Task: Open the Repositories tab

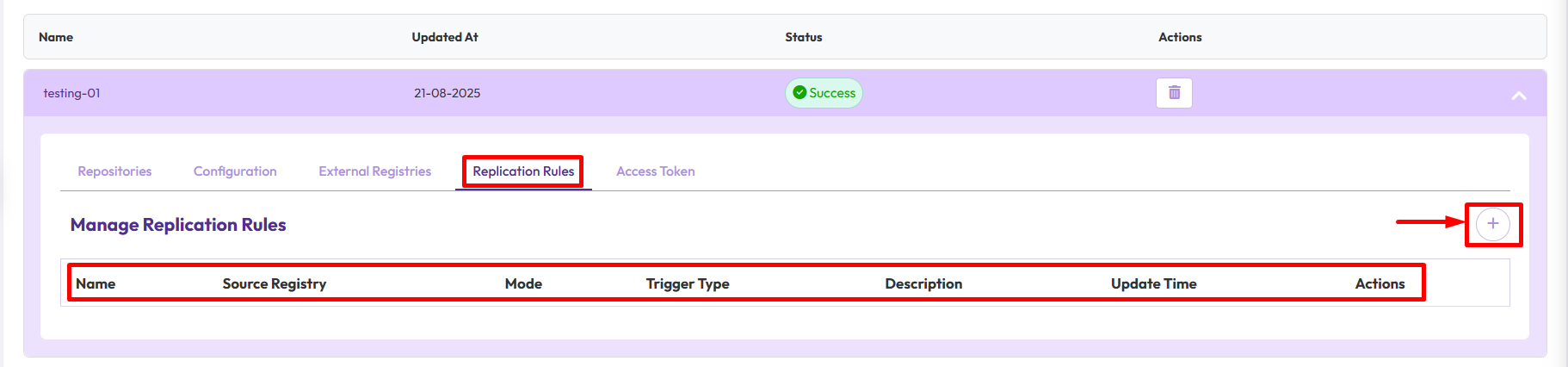Action: point(114,171)
